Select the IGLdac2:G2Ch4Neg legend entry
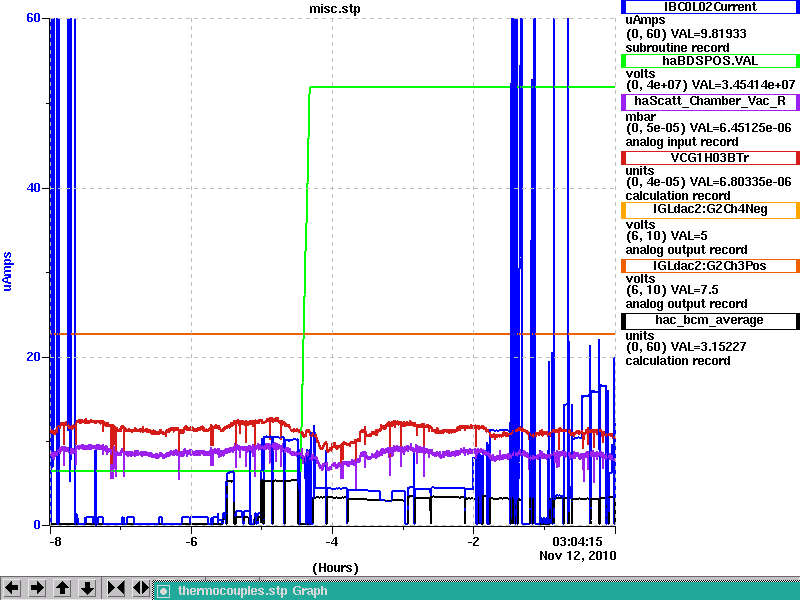Viewport: 800px width, 600px height. [x=710, y=210]
